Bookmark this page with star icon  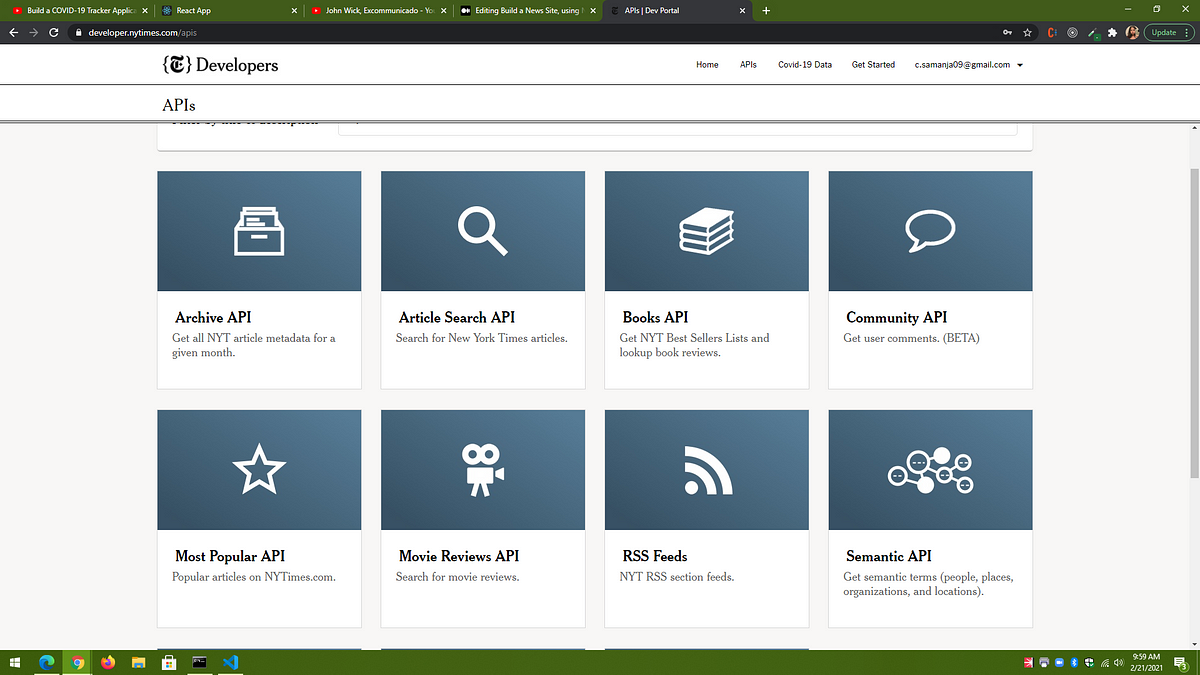[x=1027, y=32]
